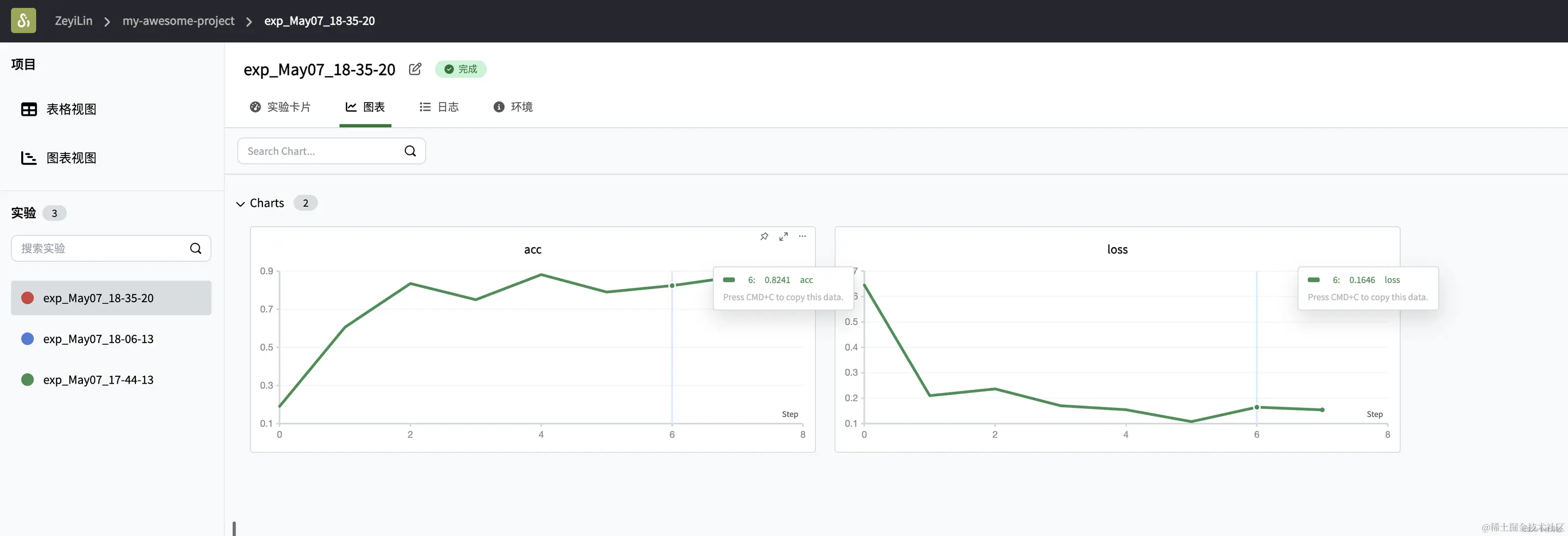
Task: Go to ZeyiLin breadcrumb
Action: click(74, 21)
